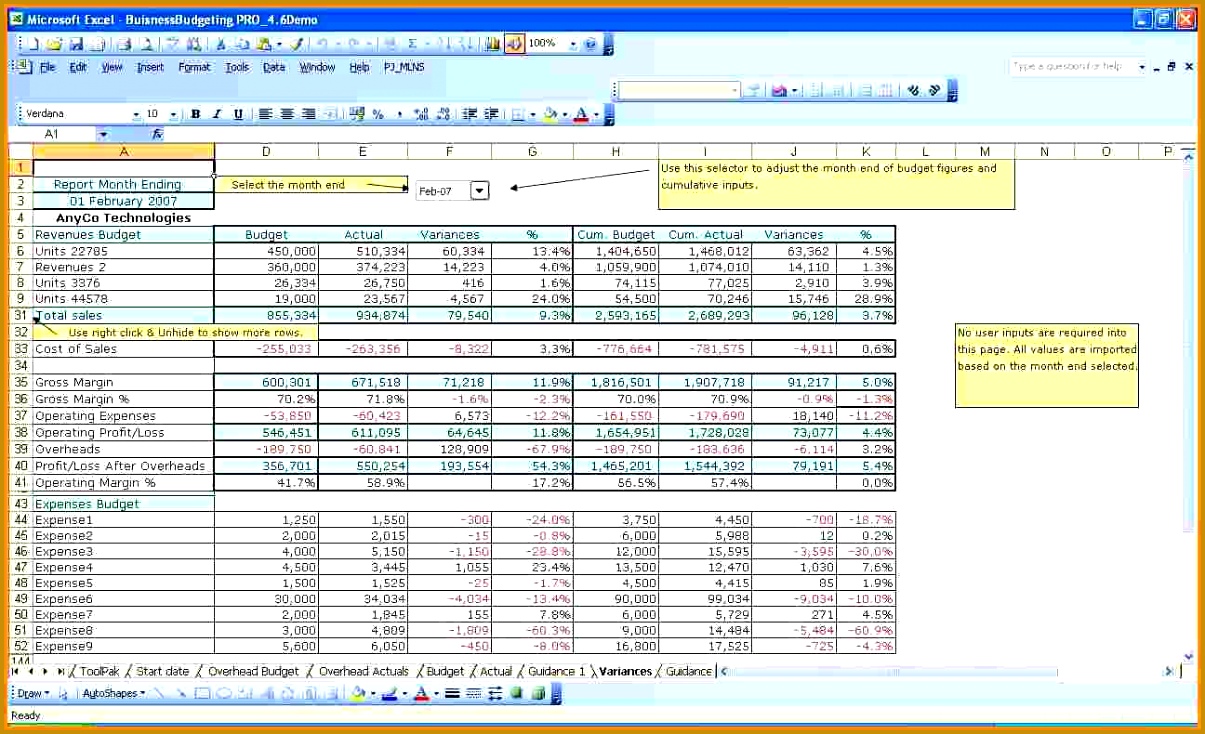Viewport: 1205px width, 734px height.
Task: Open the font size 10 dropdown
Action: coord(174,115)
